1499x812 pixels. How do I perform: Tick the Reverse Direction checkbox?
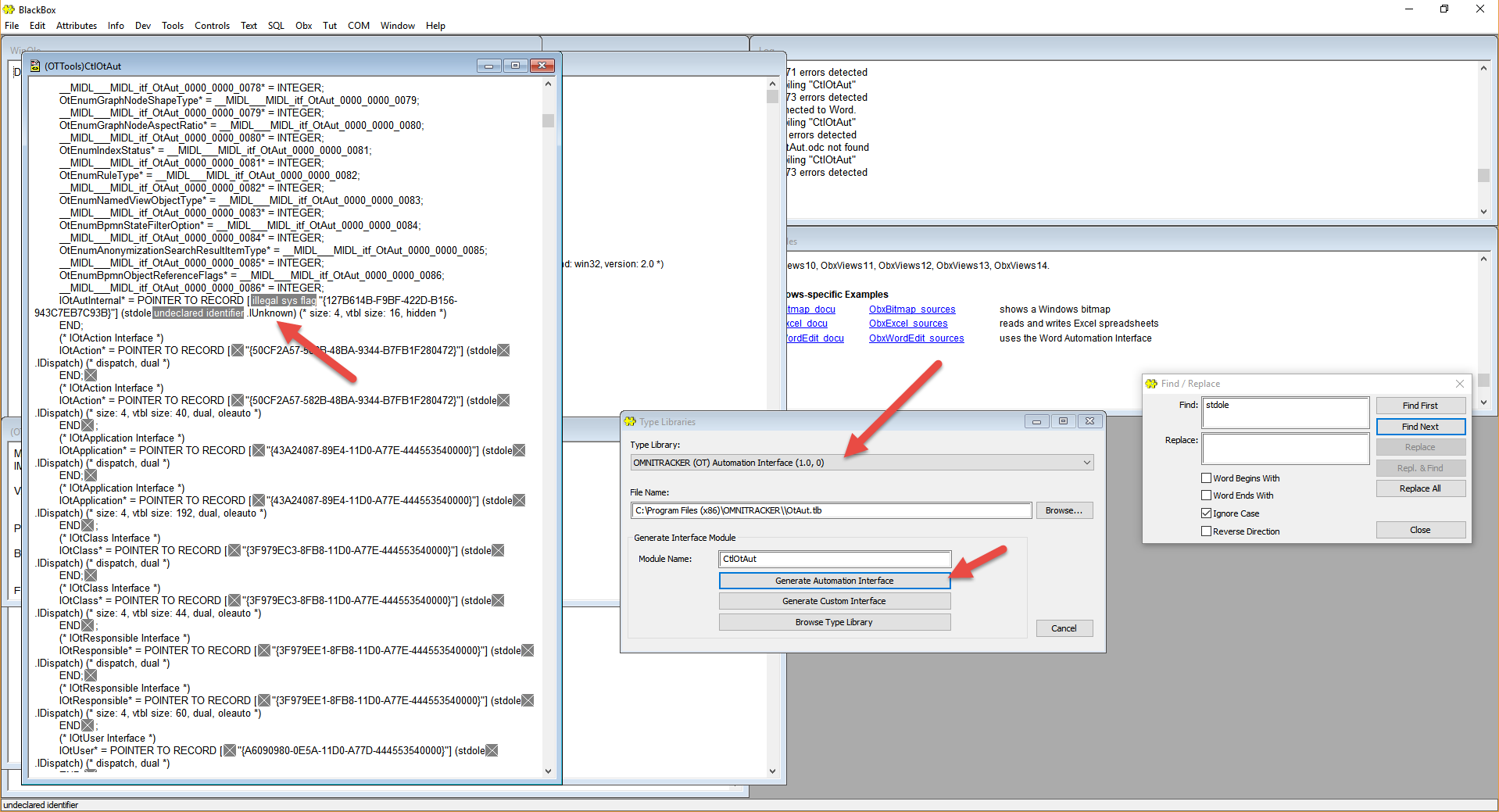coord(1206,531)
